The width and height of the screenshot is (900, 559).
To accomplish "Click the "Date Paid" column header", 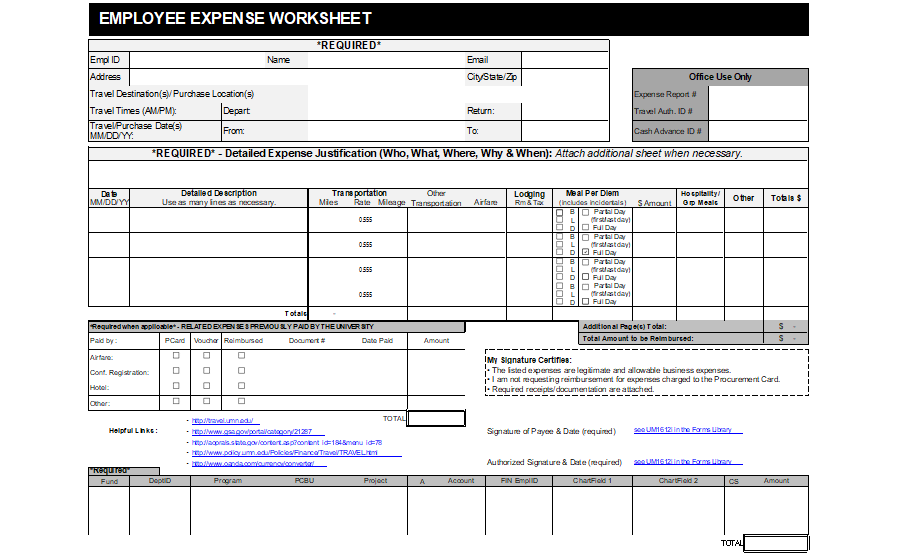I will coord(377,341).
